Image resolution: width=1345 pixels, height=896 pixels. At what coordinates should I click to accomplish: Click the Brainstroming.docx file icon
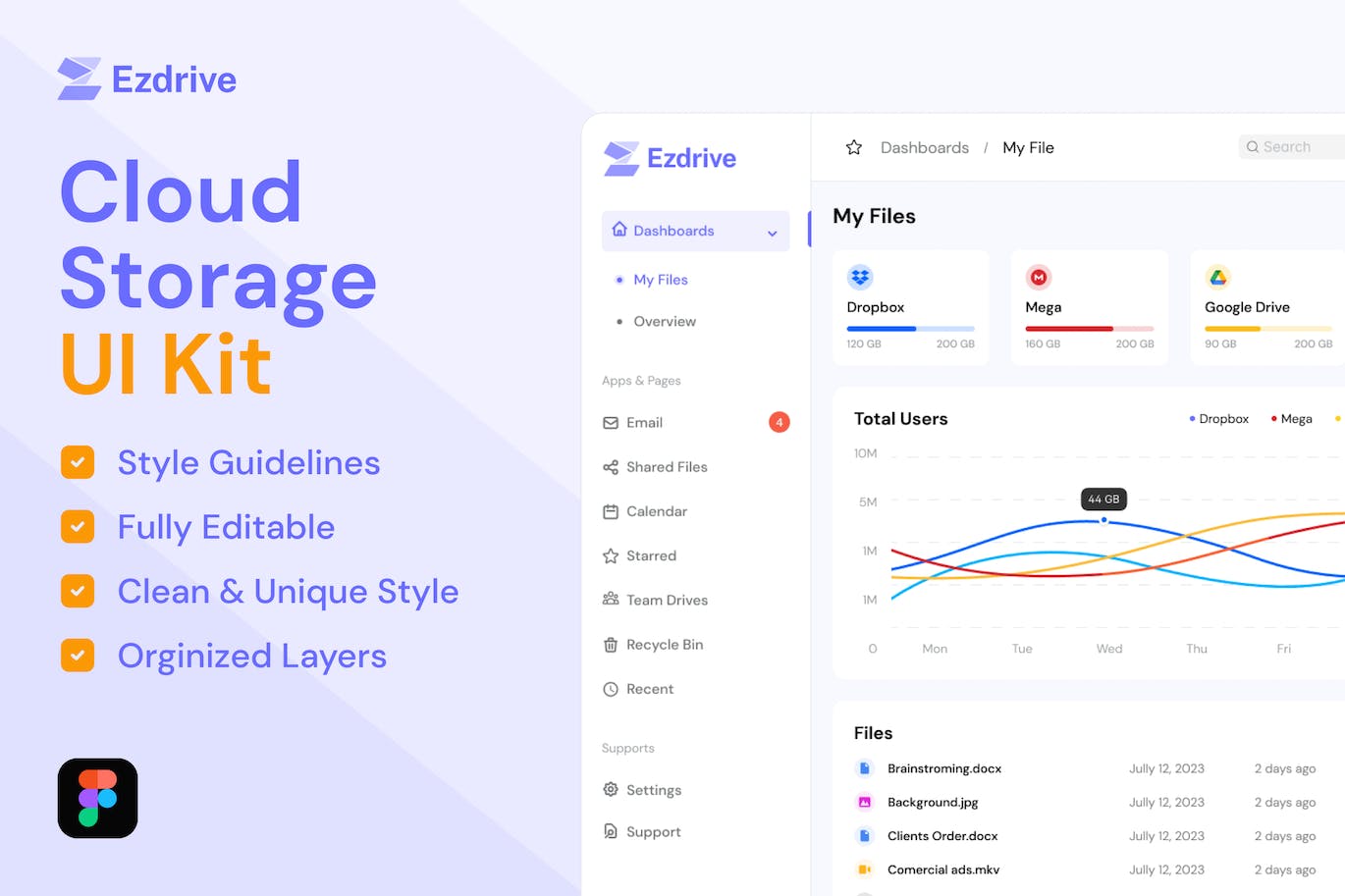click(864, 768)
